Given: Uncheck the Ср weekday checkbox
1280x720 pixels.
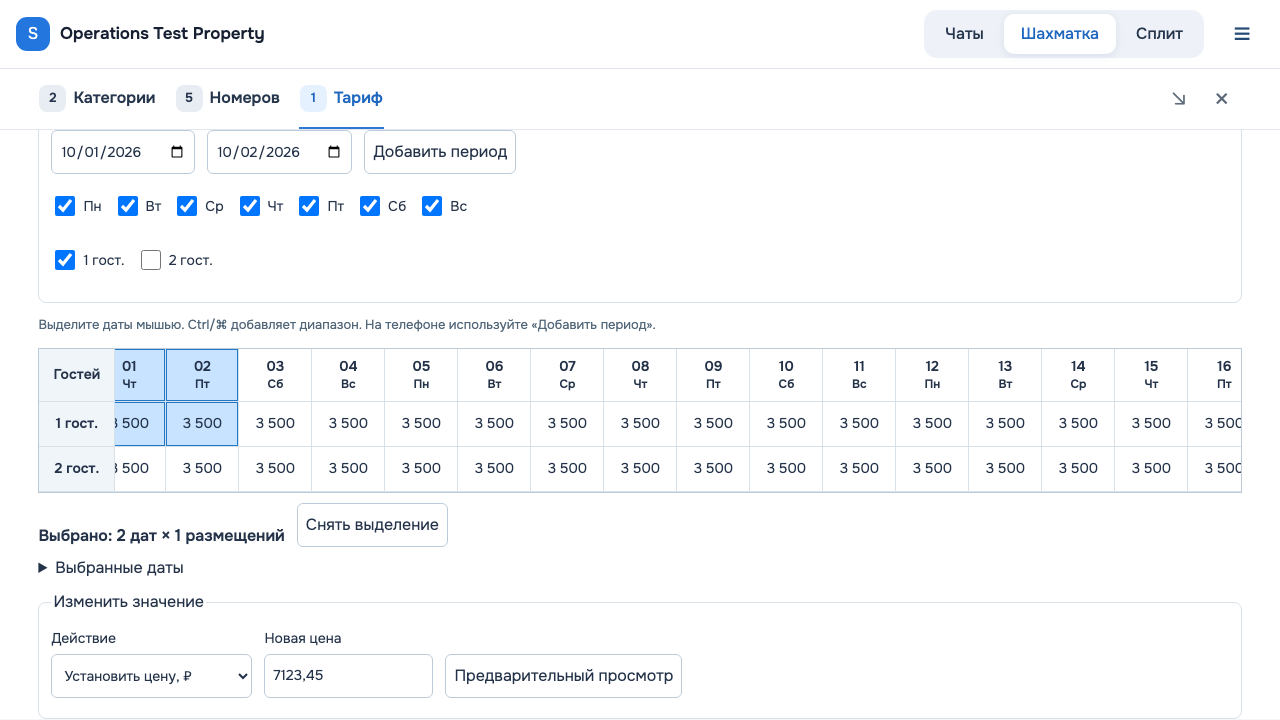Looking at the screenshot, I should point(187,206).
